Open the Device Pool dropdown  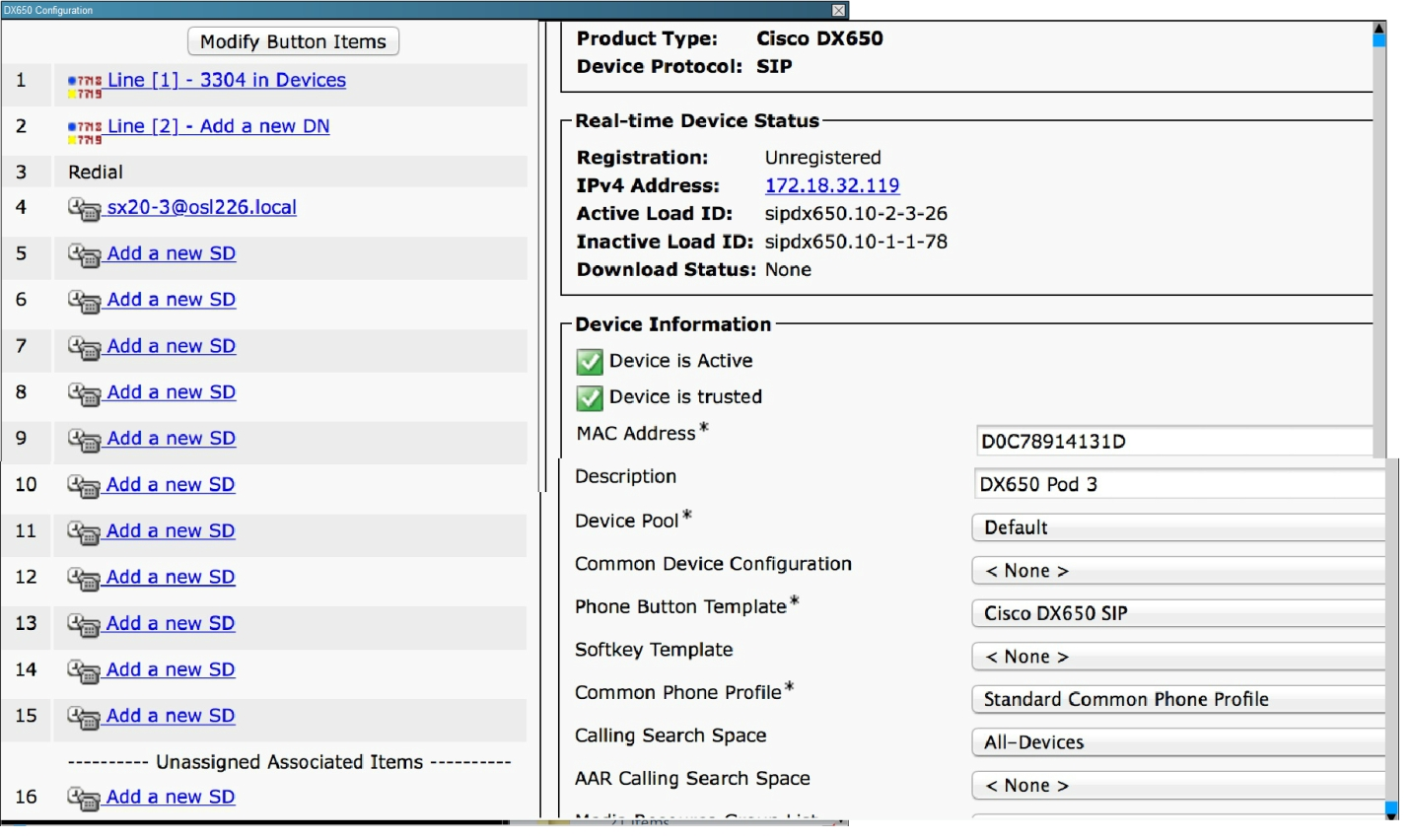(x=1178, y=527)
